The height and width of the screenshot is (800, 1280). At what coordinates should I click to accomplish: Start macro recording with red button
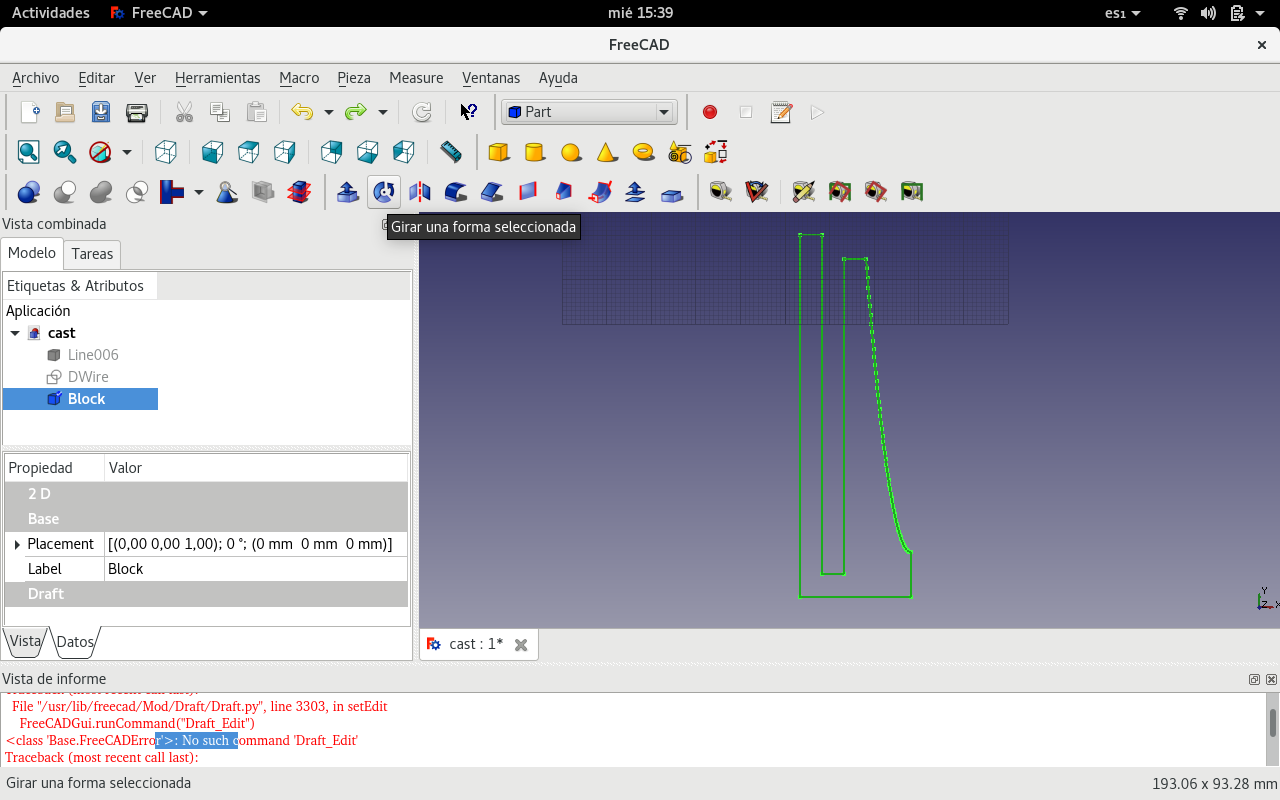point(710,112)
